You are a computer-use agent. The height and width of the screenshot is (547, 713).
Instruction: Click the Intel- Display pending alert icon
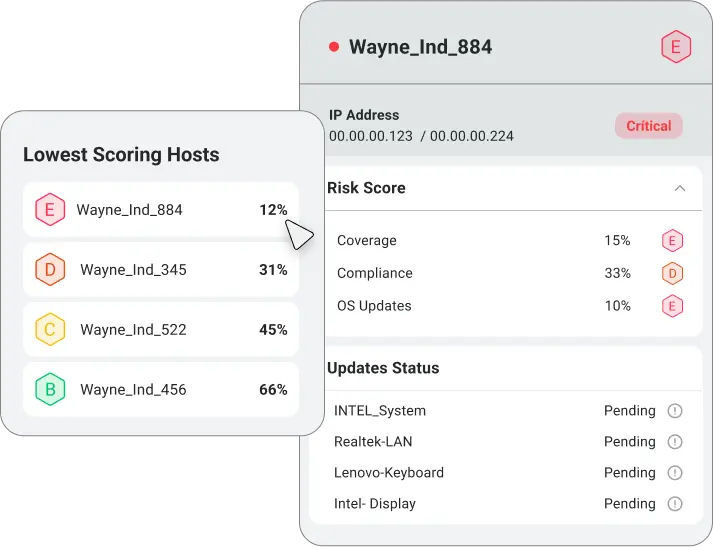click(675, 504)
